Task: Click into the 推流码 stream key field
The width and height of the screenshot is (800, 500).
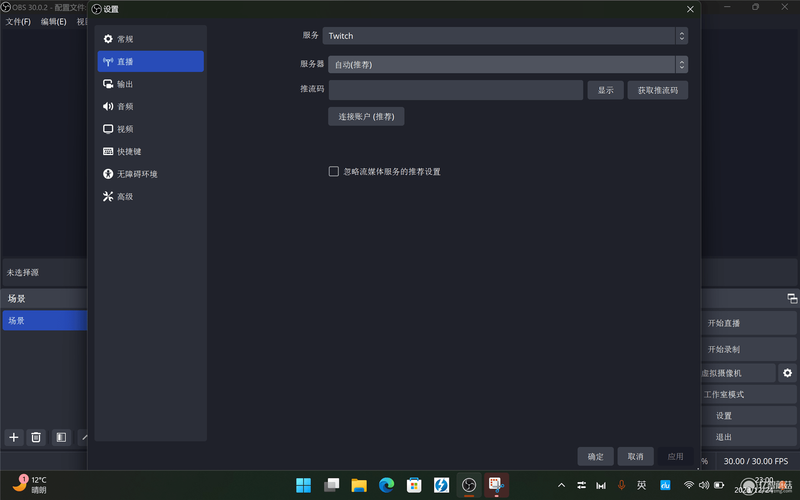Action: click(456, 90)
